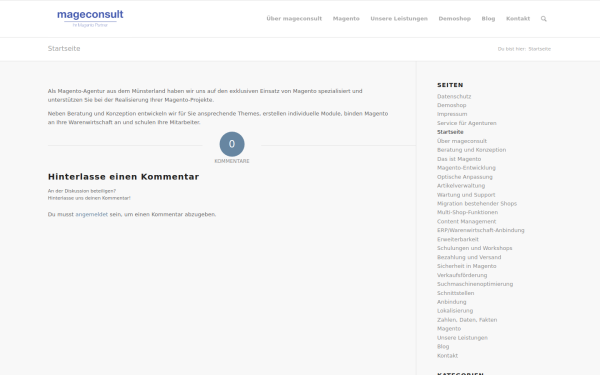Open Zahlen, Daten, Fakten link
This screenshot has width=600, height=375.
point(467,320)
